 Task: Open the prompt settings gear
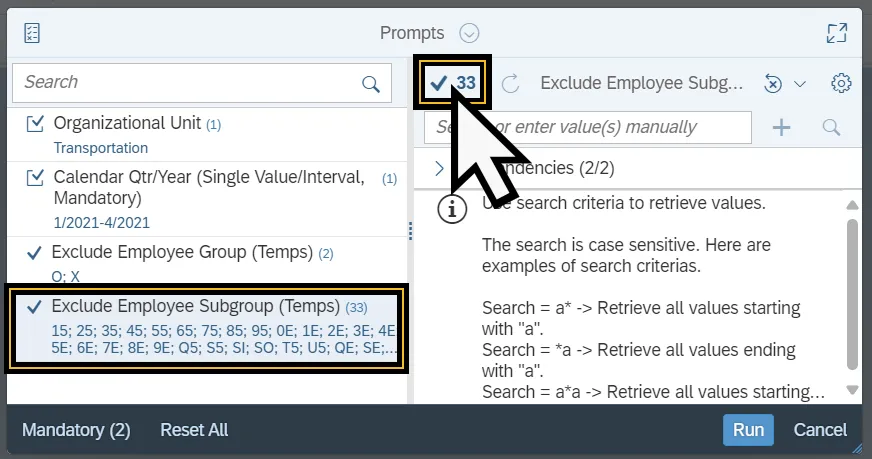(x=841, y=83)
